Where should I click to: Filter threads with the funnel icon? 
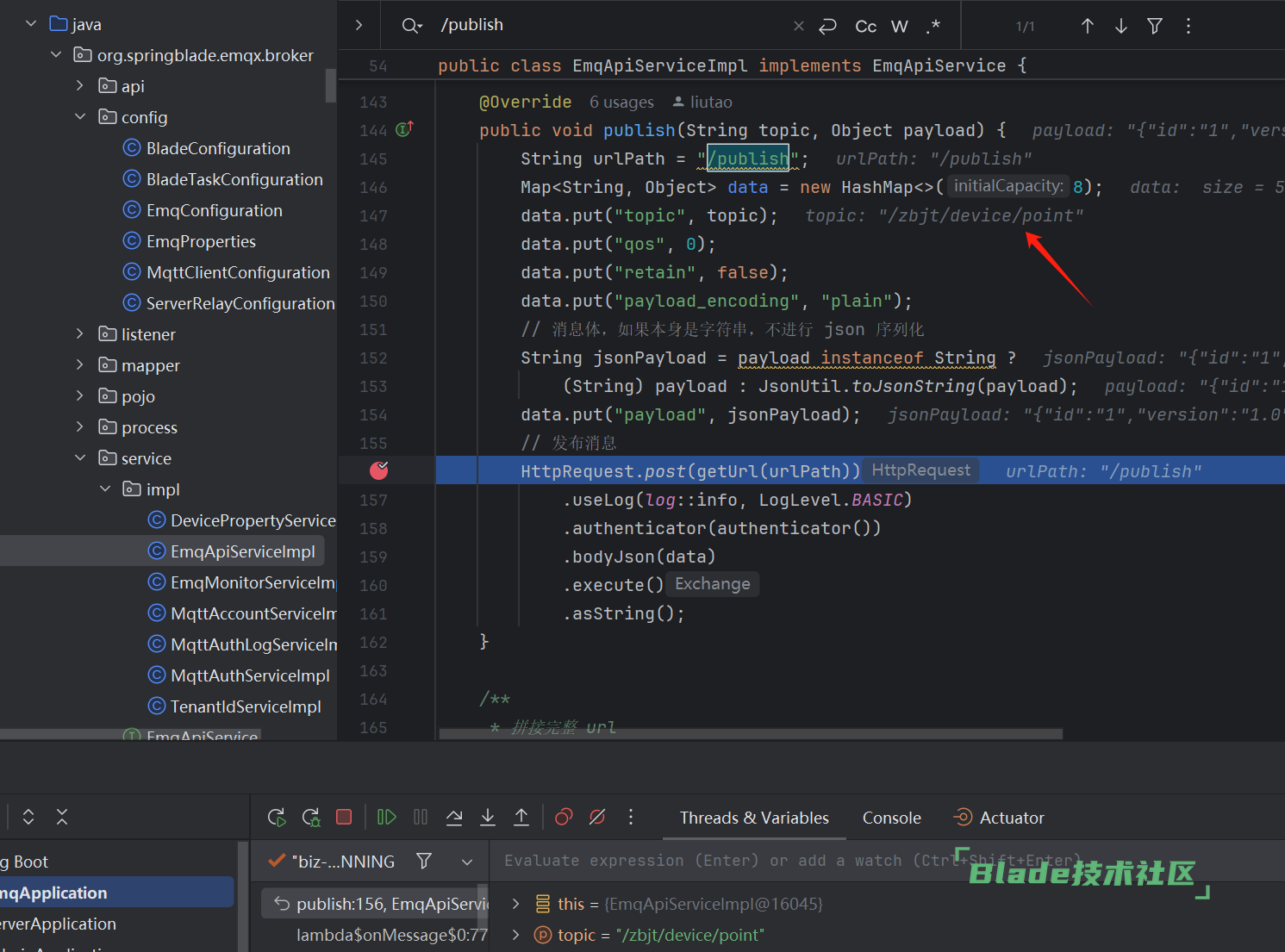[x=424, y=861]
